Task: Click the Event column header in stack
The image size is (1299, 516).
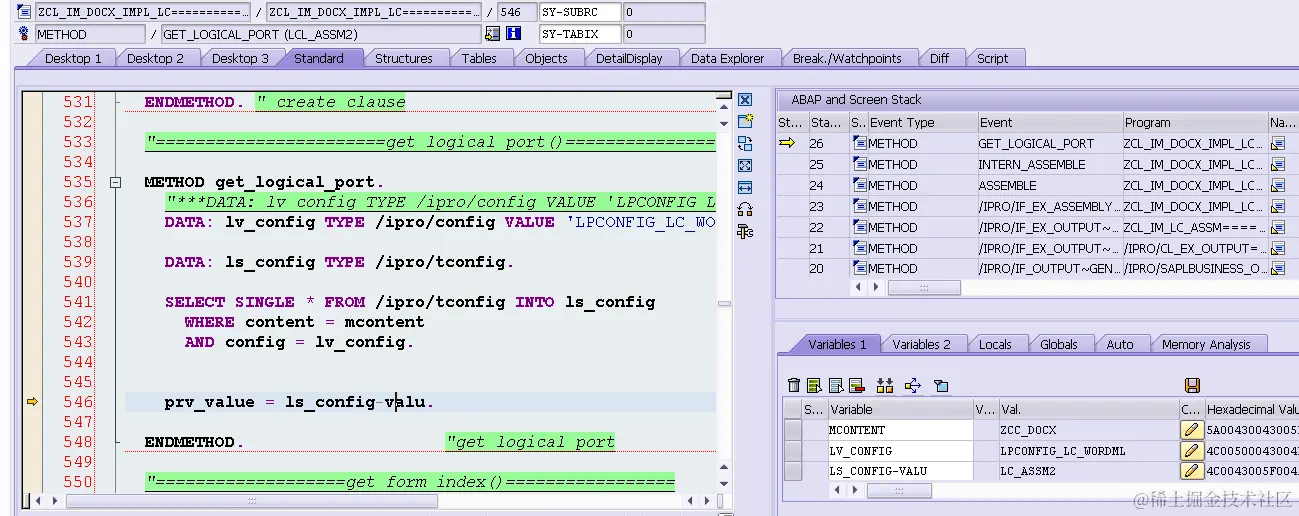Action: point(1049,122)
